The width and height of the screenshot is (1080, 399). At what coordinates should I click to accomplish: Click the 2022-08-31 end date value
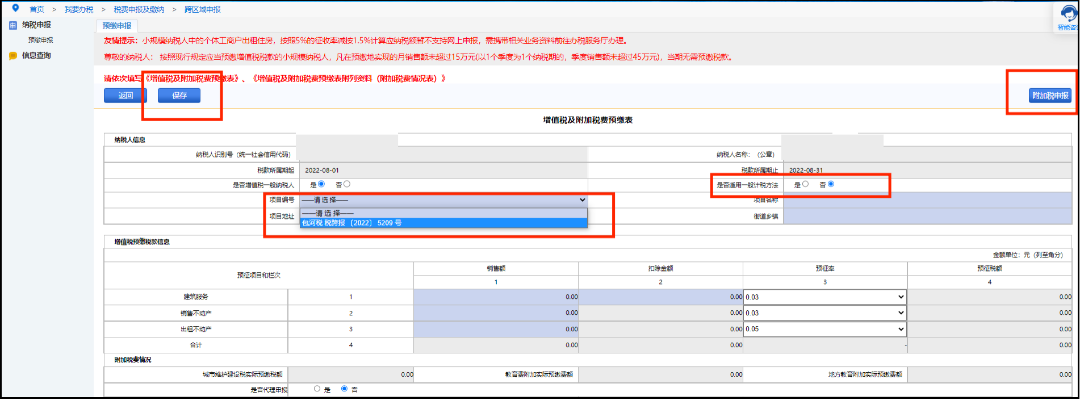coord(807,169)
